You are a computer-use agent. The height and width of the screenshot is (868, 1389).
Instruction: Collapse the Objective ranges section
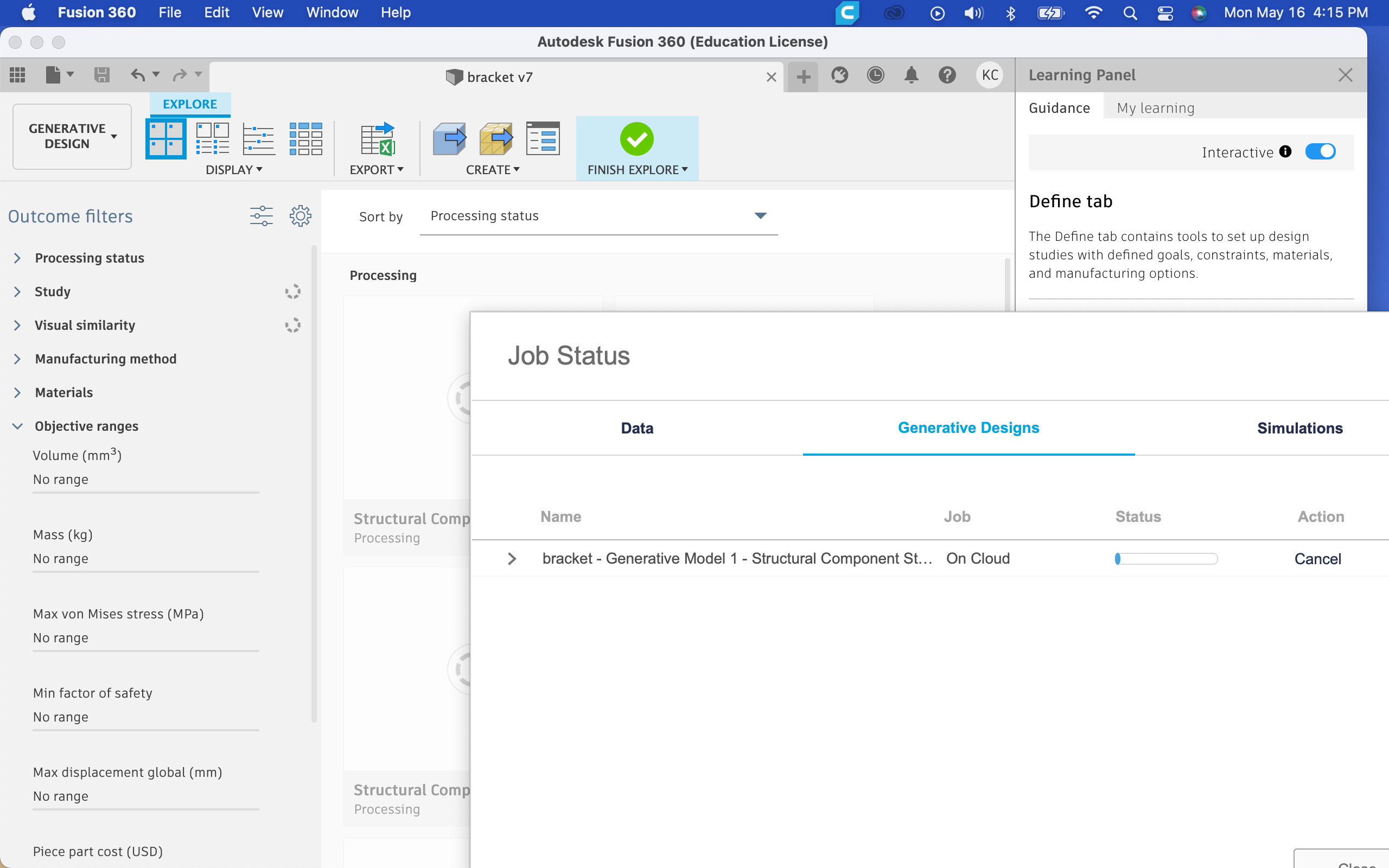17,426
